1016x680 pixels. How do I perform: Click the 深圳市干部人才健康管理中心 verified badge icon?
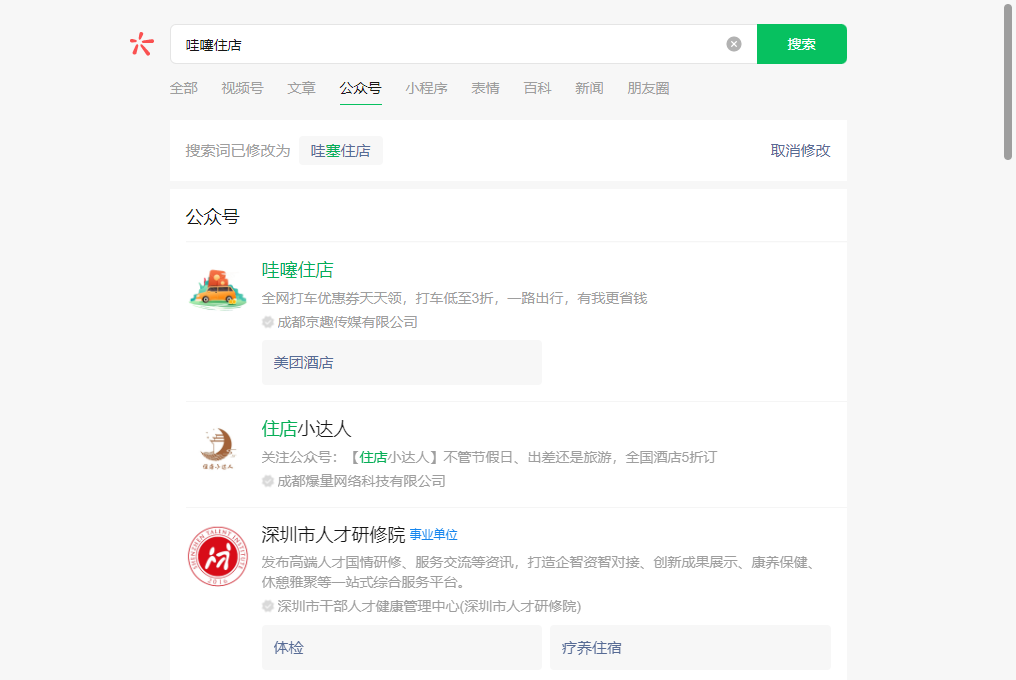click(268, 606)
